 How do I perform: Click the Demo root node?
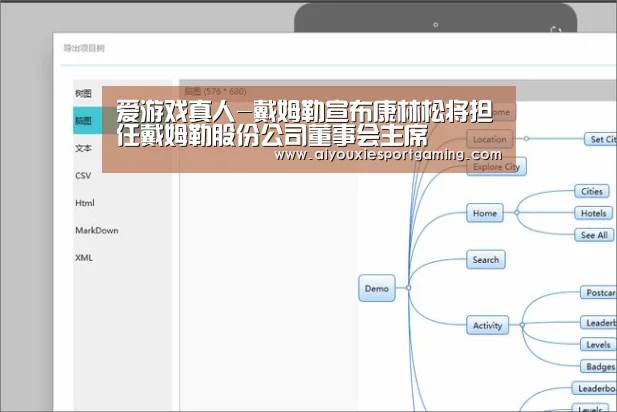[x=377, y=288]
